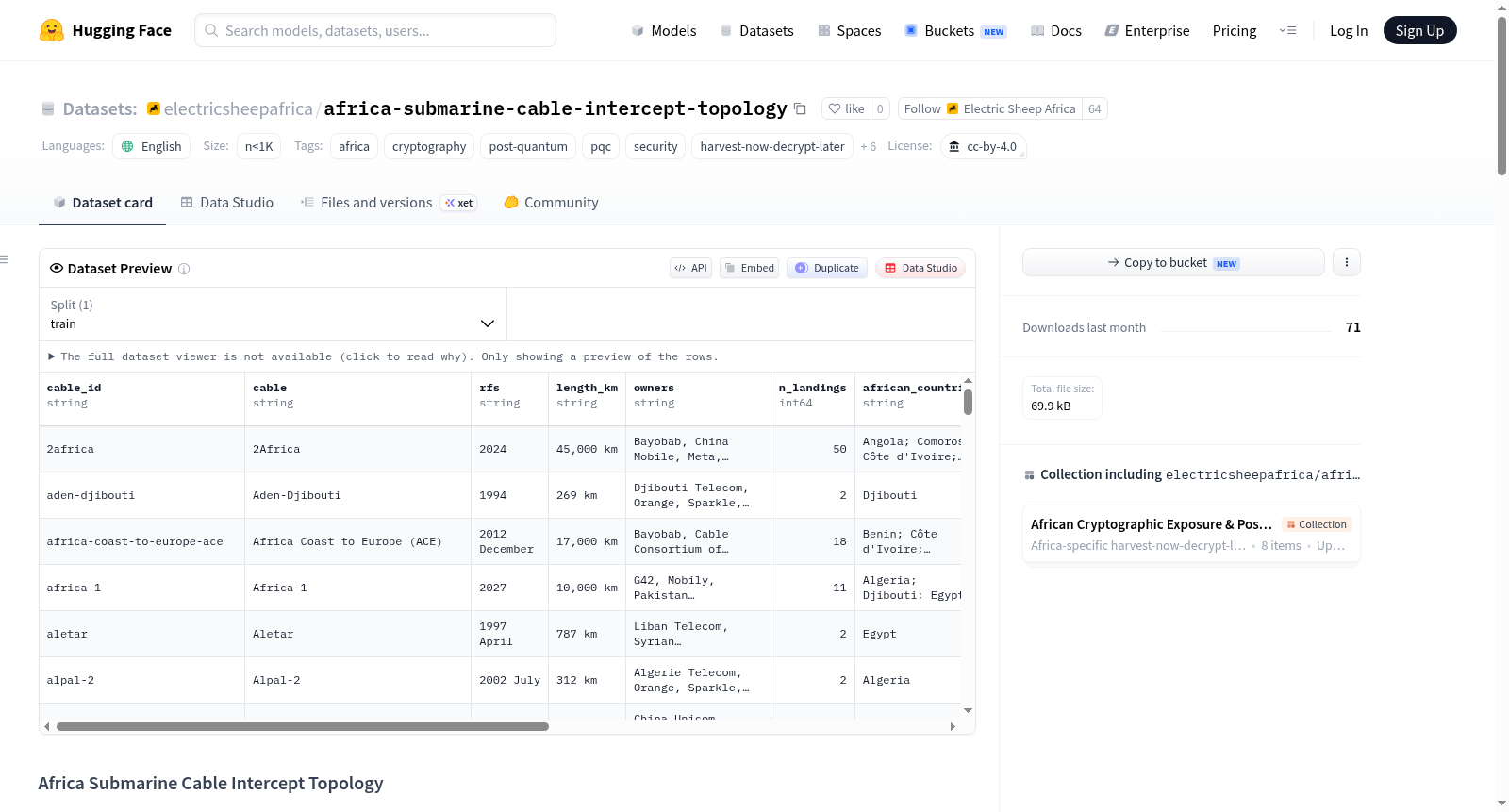
Task: Like this dataset
Action: (x=846, y=108)
